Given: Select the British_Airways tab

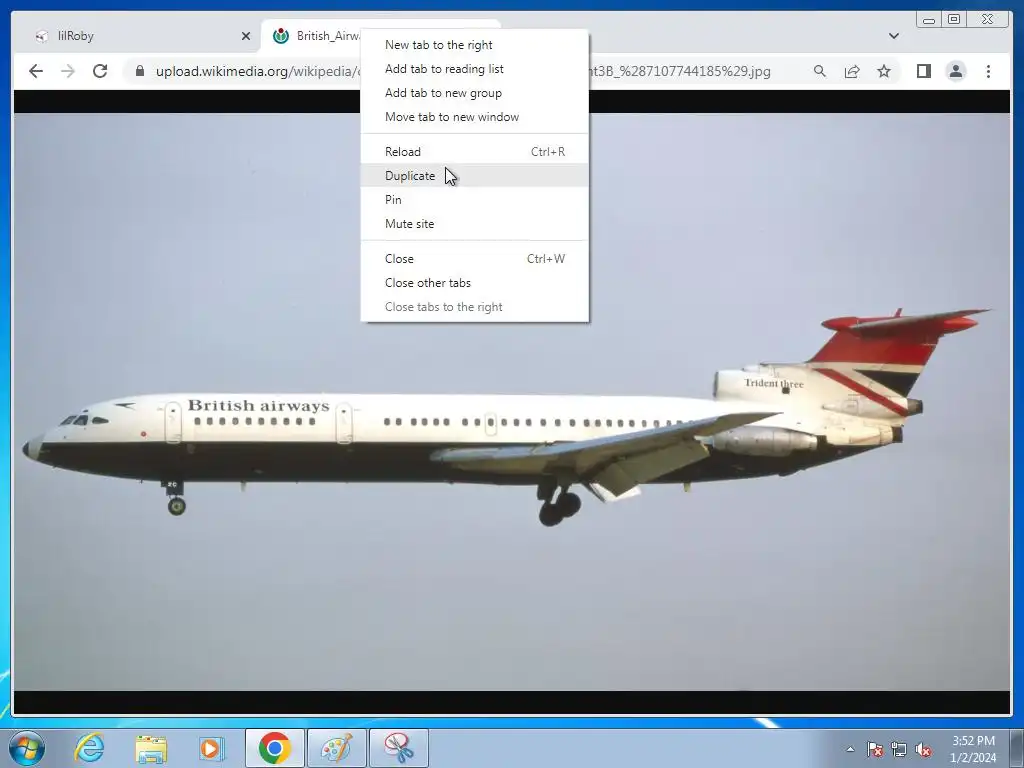Looking at the screenshot, I should tap(316, 36).
